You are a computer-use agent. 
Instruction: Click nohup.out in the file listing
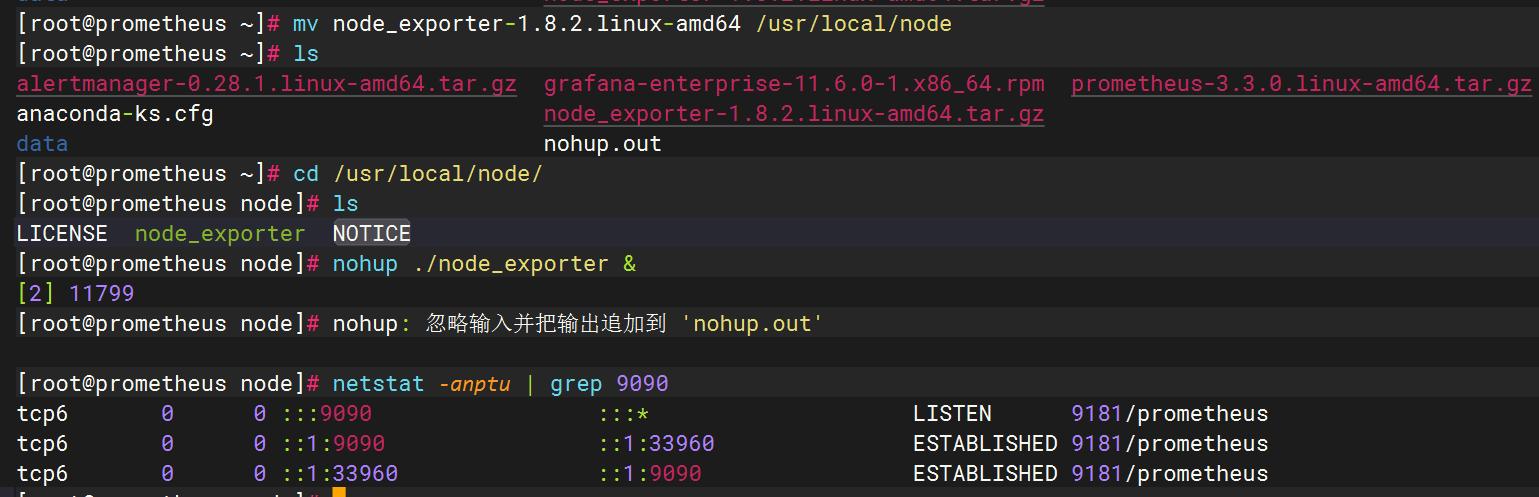click(x=603, y=144)
